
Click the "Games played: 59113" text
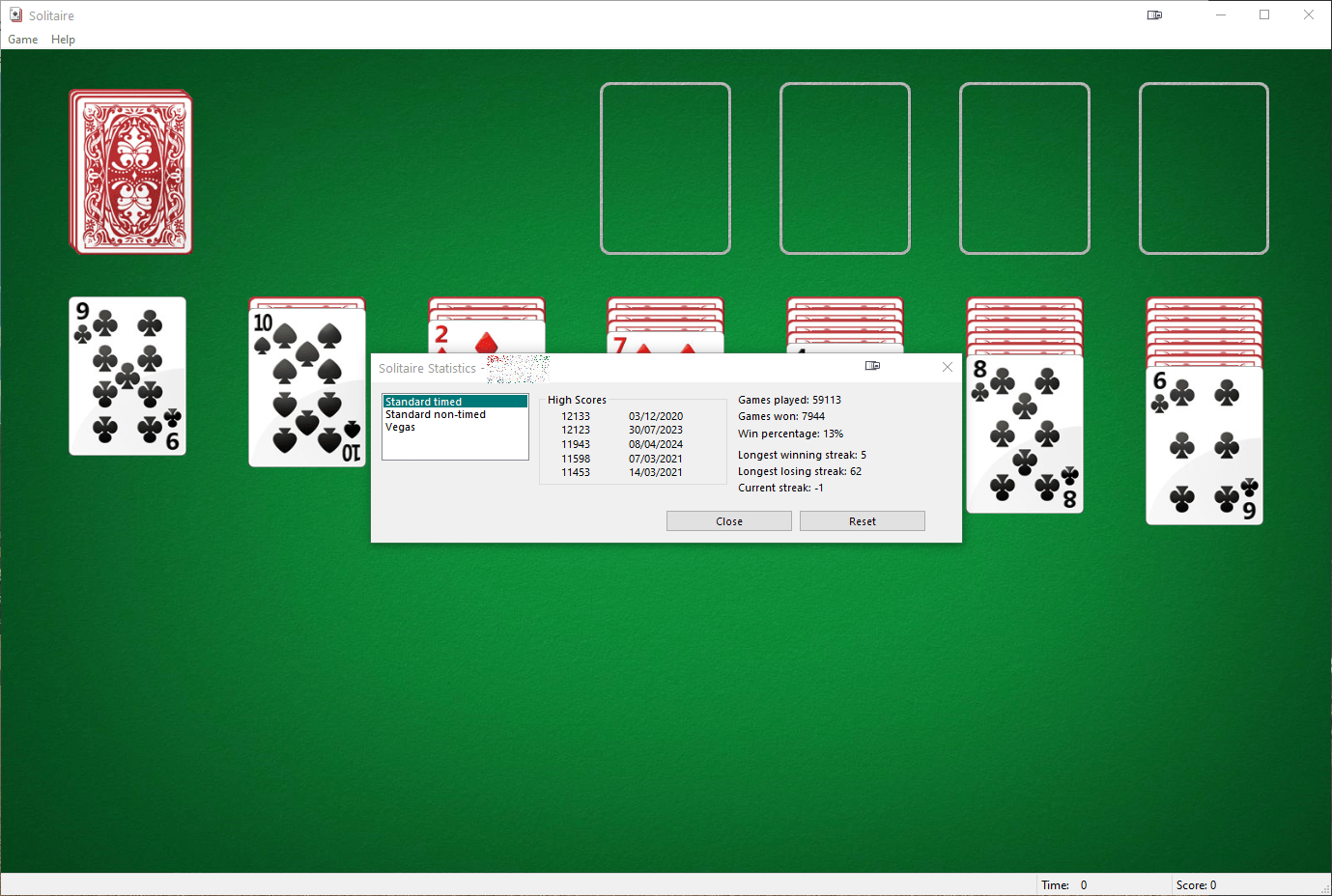click(789, 400)
